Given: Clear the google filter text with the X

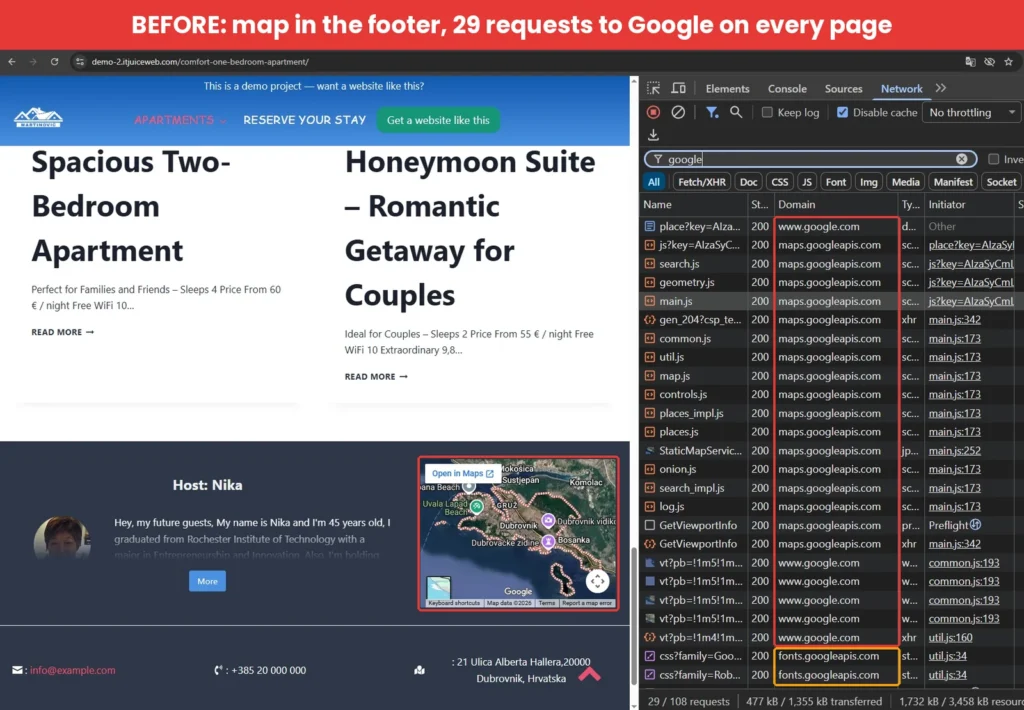Looking at the screenshot, I should click(961, 159).
